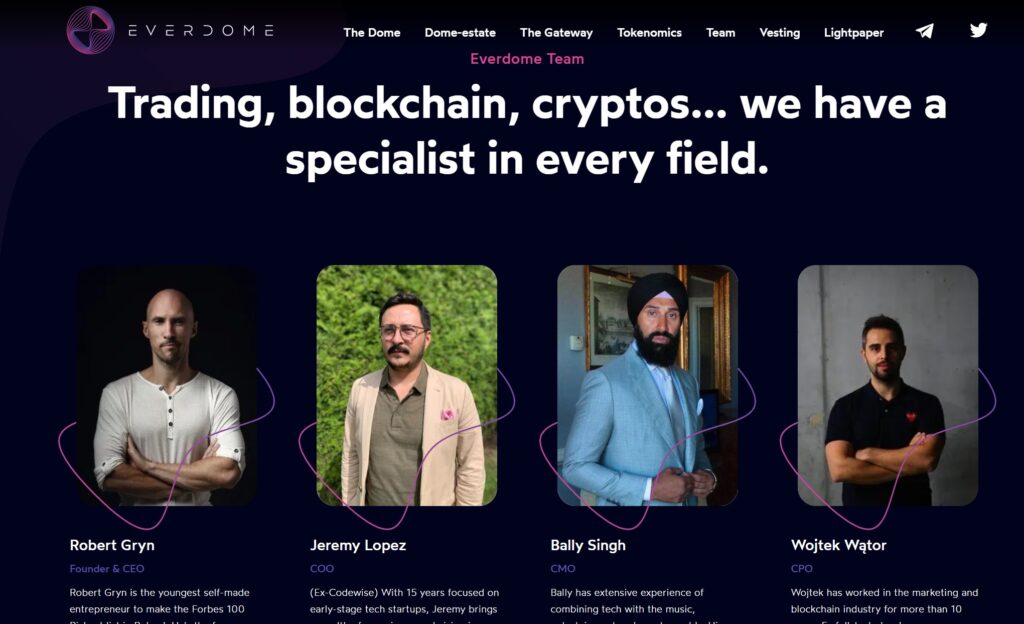Click the Everdome circular logo

[91, 30]
